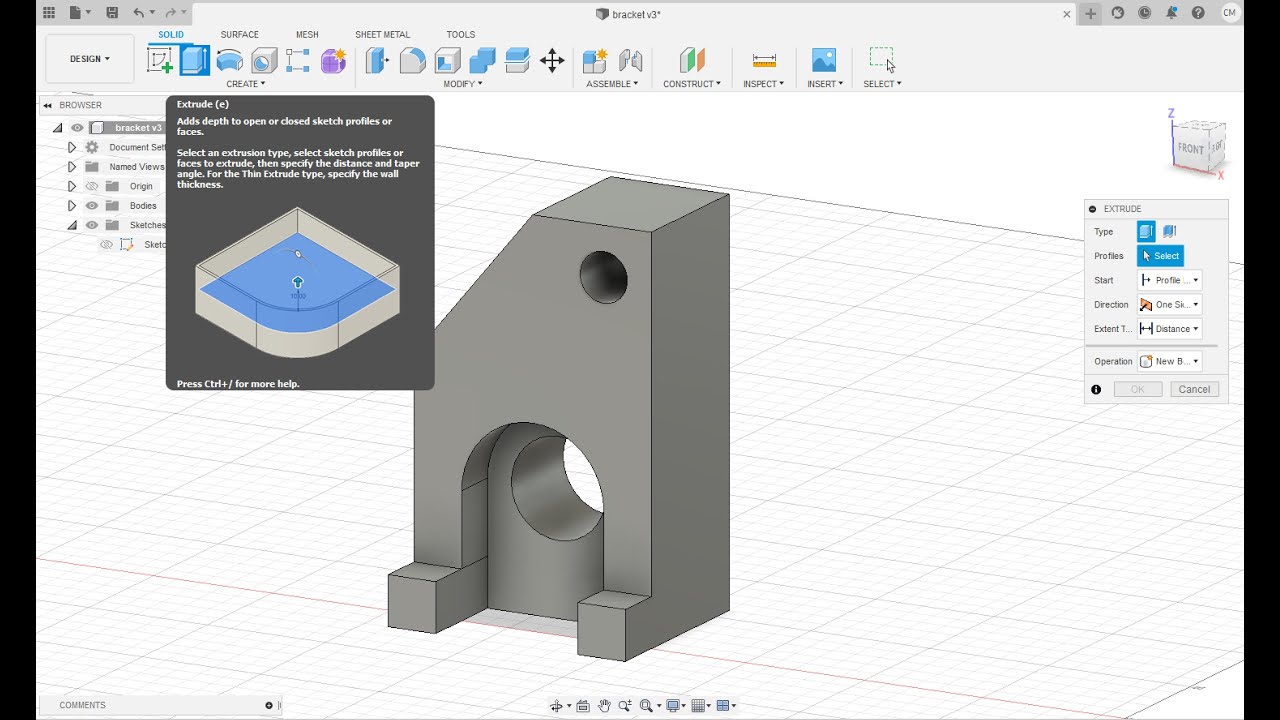
Task: Select the Shell tool
Action: point(447,60)
